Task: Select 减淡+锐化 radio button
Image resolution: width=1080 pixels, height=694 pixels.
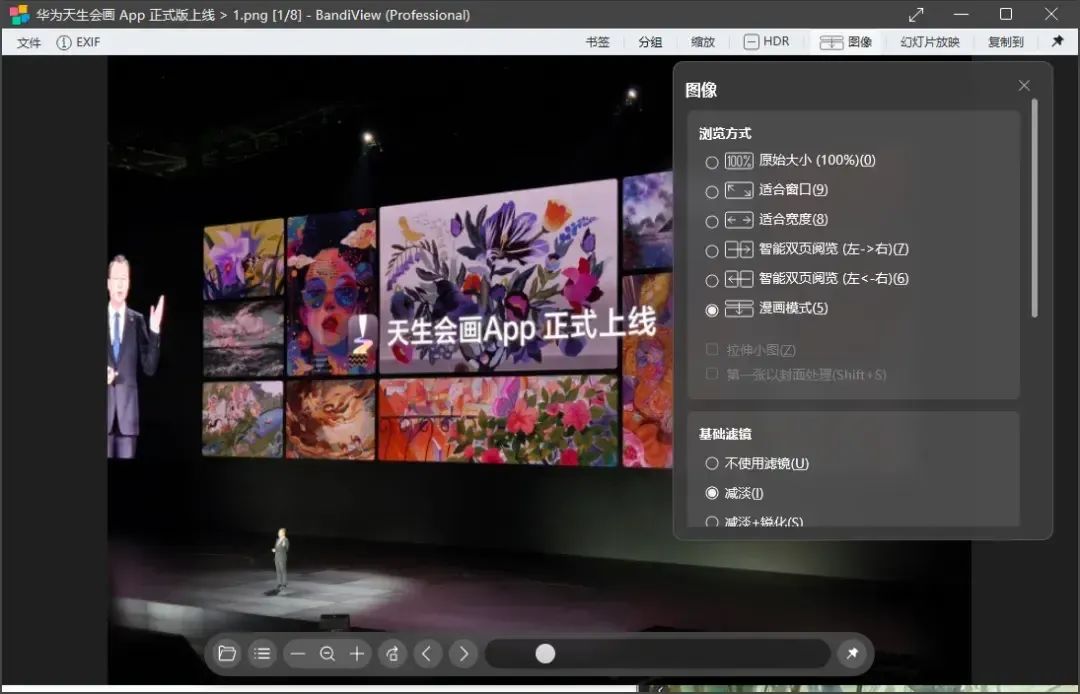Action: (712, 522)
